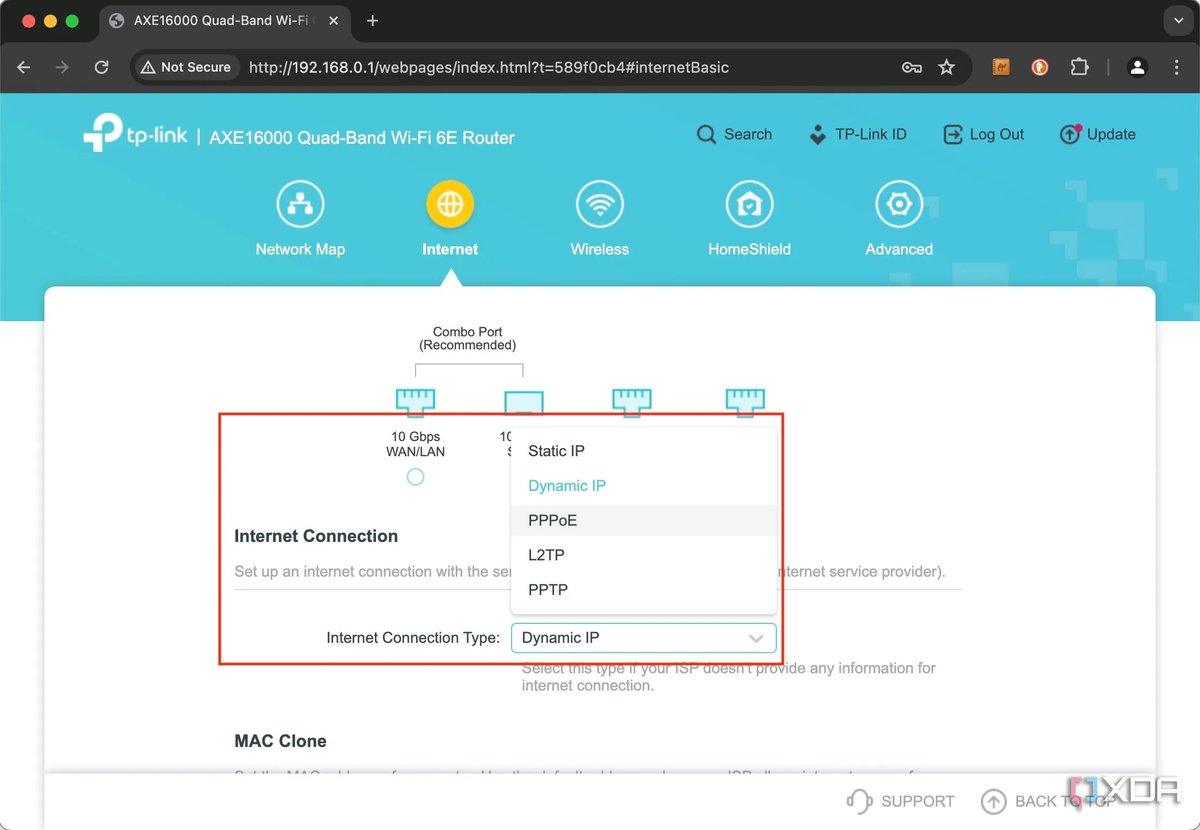Open TP-Link ID settings
The width and height of the screenshot is (1200, 830).
click(x=858, y=133)
